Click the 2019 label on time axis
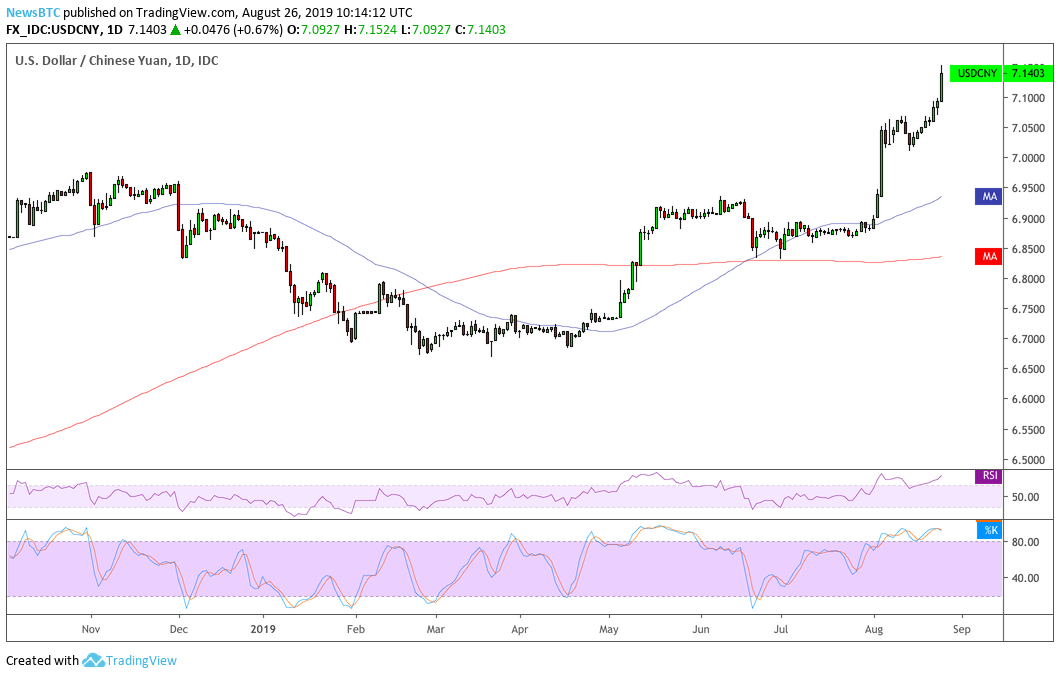 click(x=263, y=629)
